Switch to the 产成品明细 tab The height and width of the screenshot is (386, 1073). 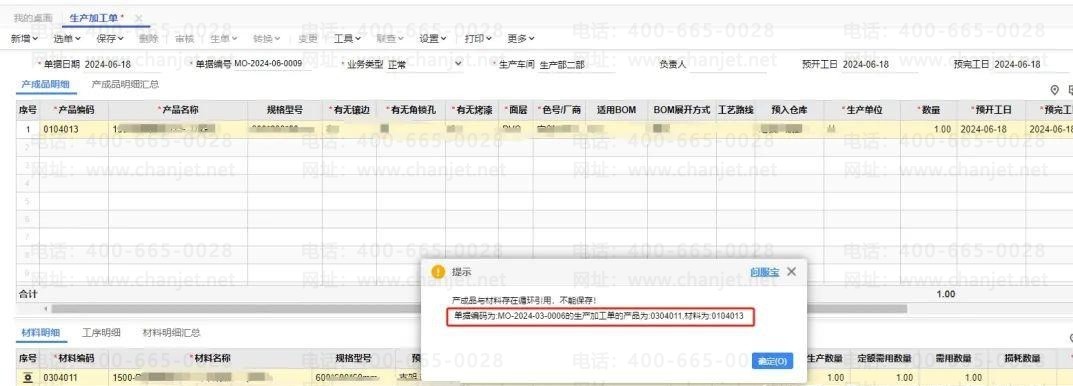(x=45, y=84)
